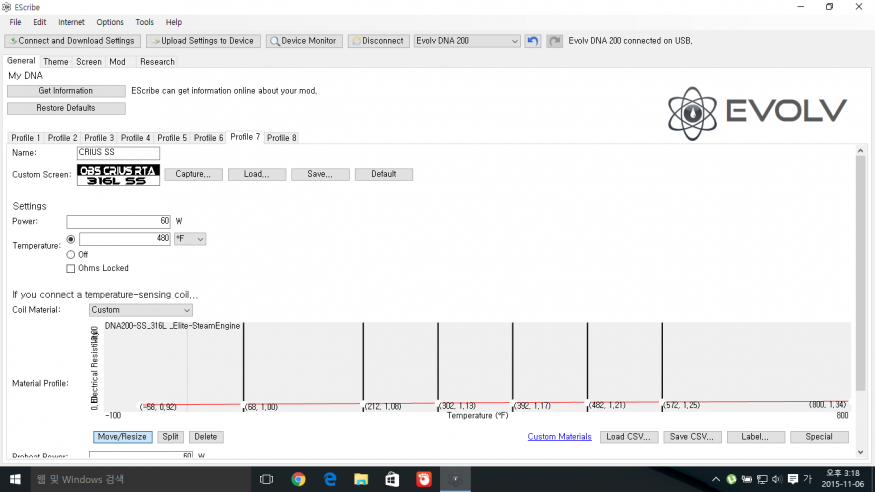
Task: Click the Split button
Action: point(170,437)
